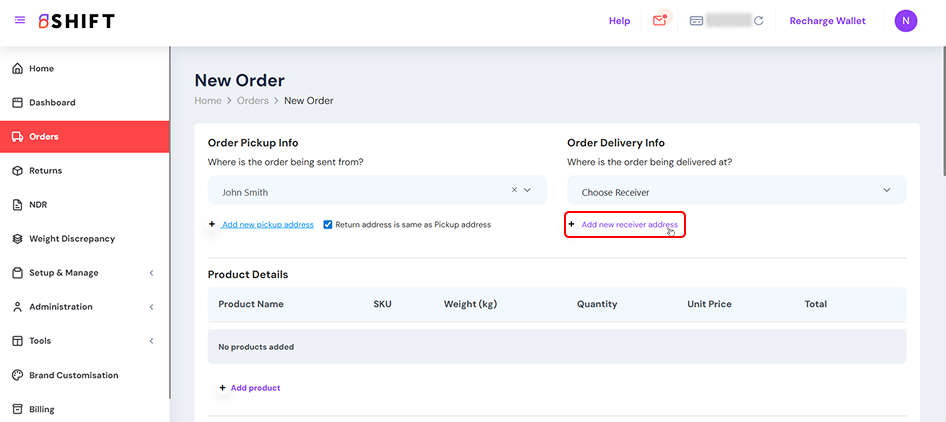Open the notifications envelope icon
The width and height of the screenshot is (946, 422).
click(x=660, y=20)
